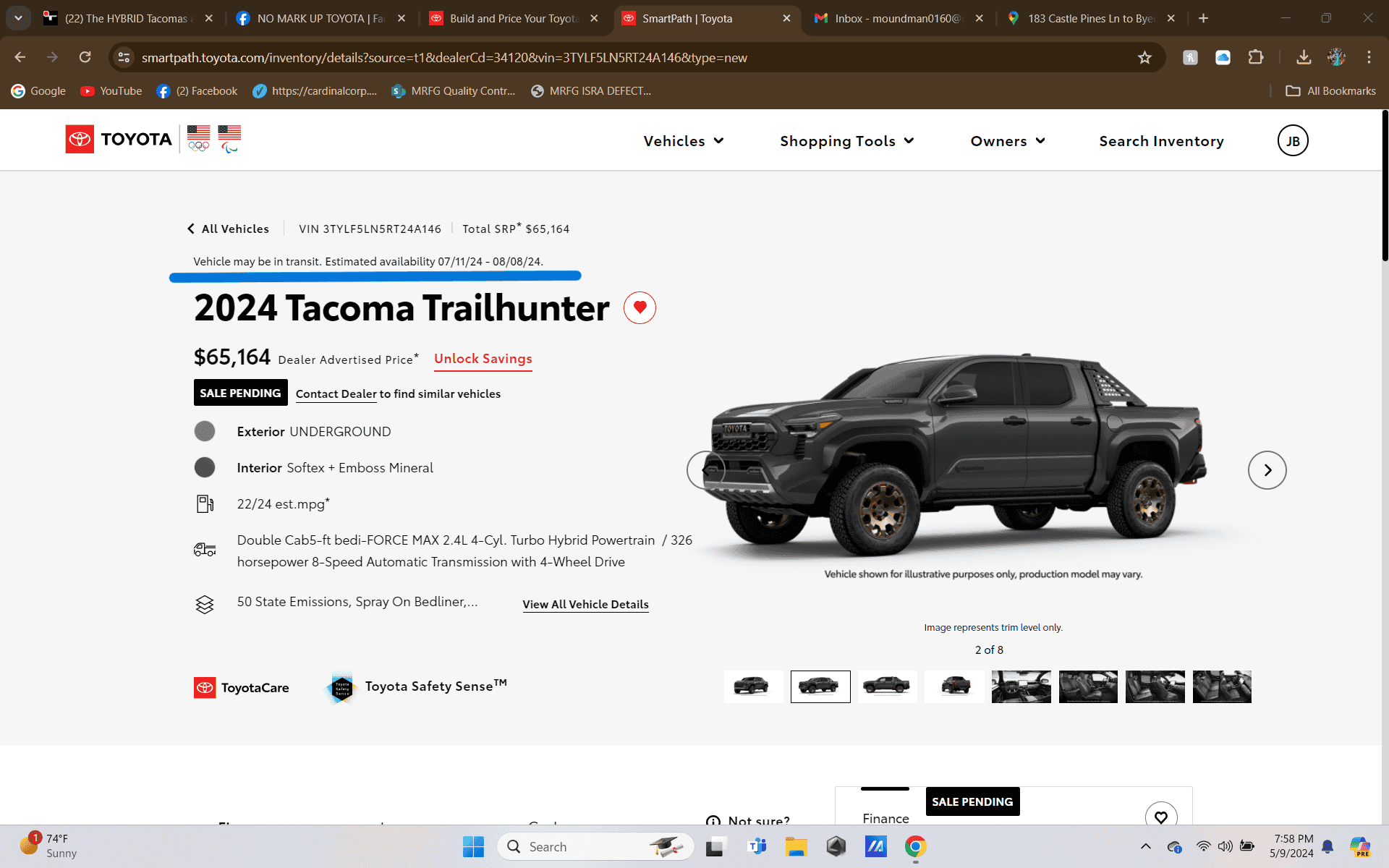Click the Contact Dealer link
This screenshot has height=868, width=1389.
pos(336,393)
